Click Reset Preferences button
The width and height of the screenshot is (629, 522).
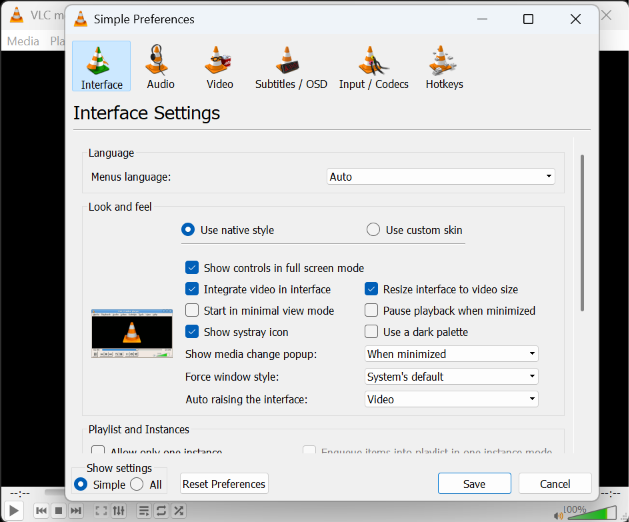coord(224,484)
